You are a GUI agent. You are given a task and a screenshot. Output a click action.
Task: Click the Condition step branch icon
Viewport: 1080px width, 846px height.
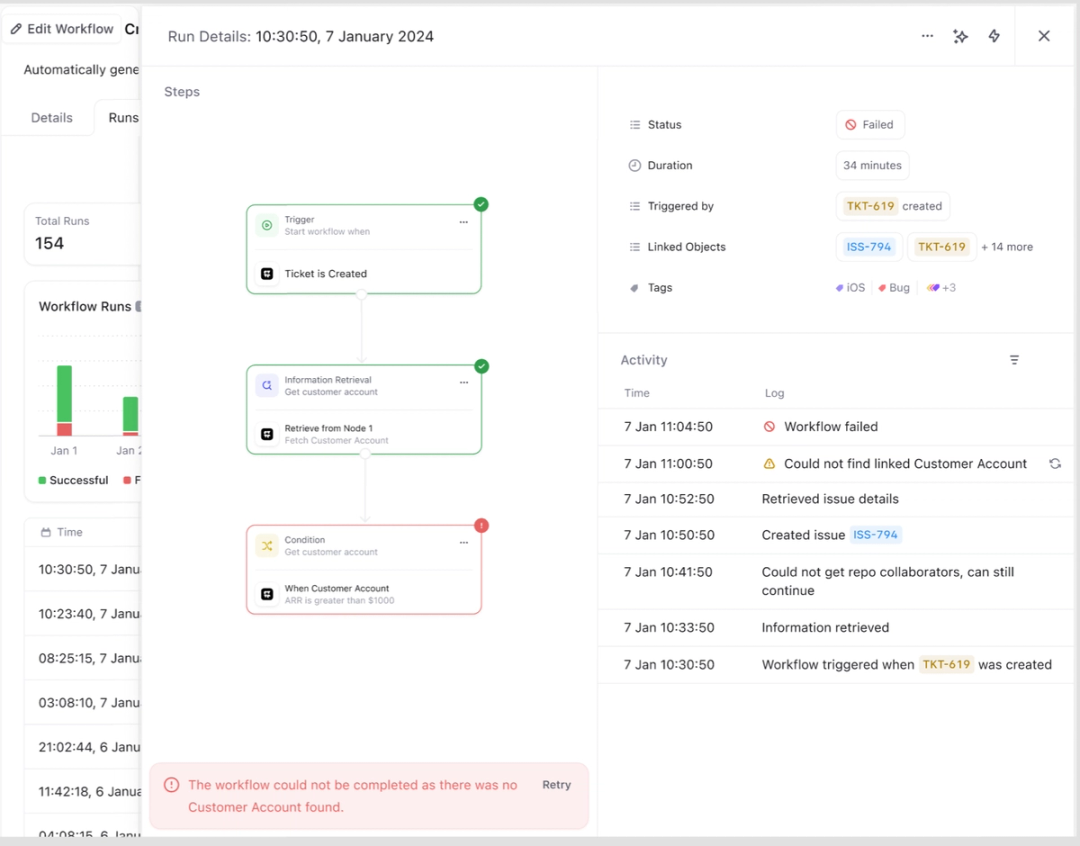pos(267,546)
